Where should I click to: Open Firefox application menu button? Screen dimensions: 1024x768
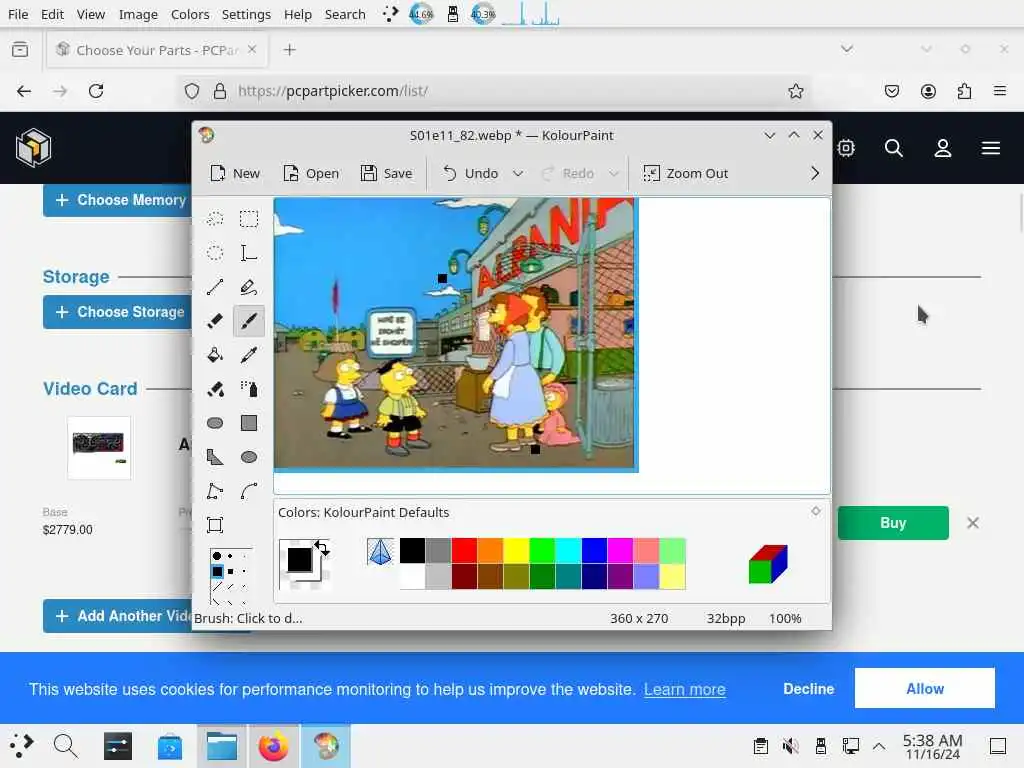[1000, 91]
